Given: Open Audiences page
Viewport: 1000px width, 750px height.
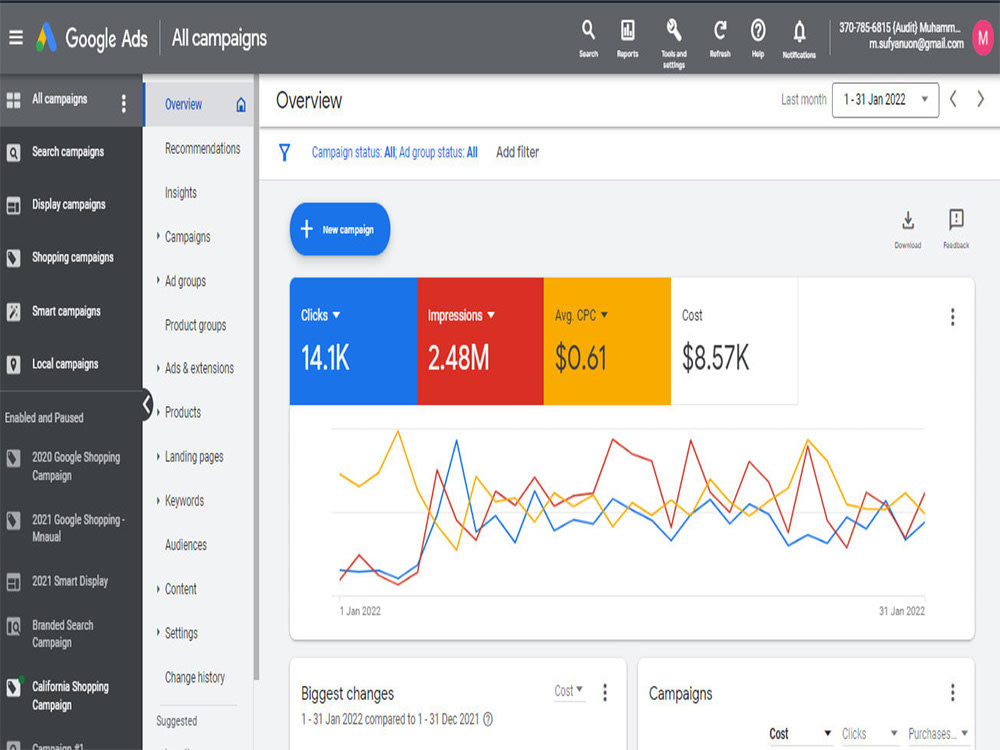Looking at the screenshot, I should 186,545.
